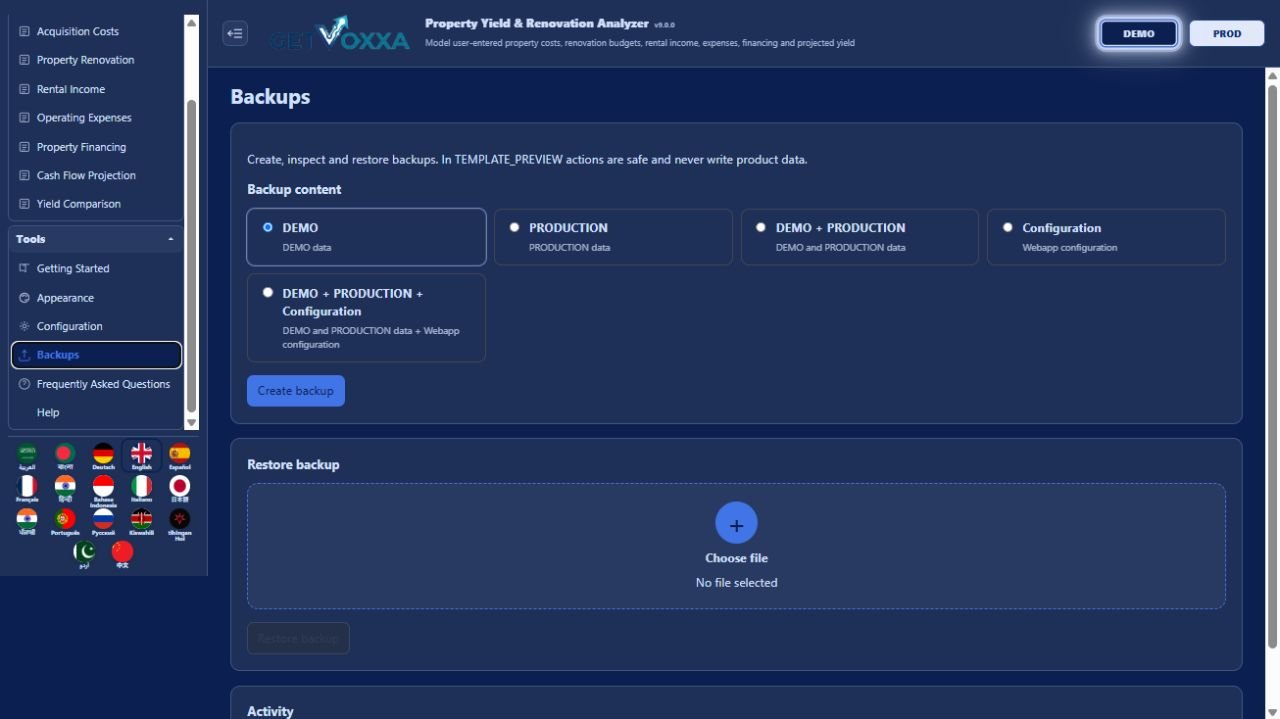Image resolution: width=1280 pixels, height=719 pixels.
Task: Switch language to Arabic flag
Action: (x=27, y=456)
